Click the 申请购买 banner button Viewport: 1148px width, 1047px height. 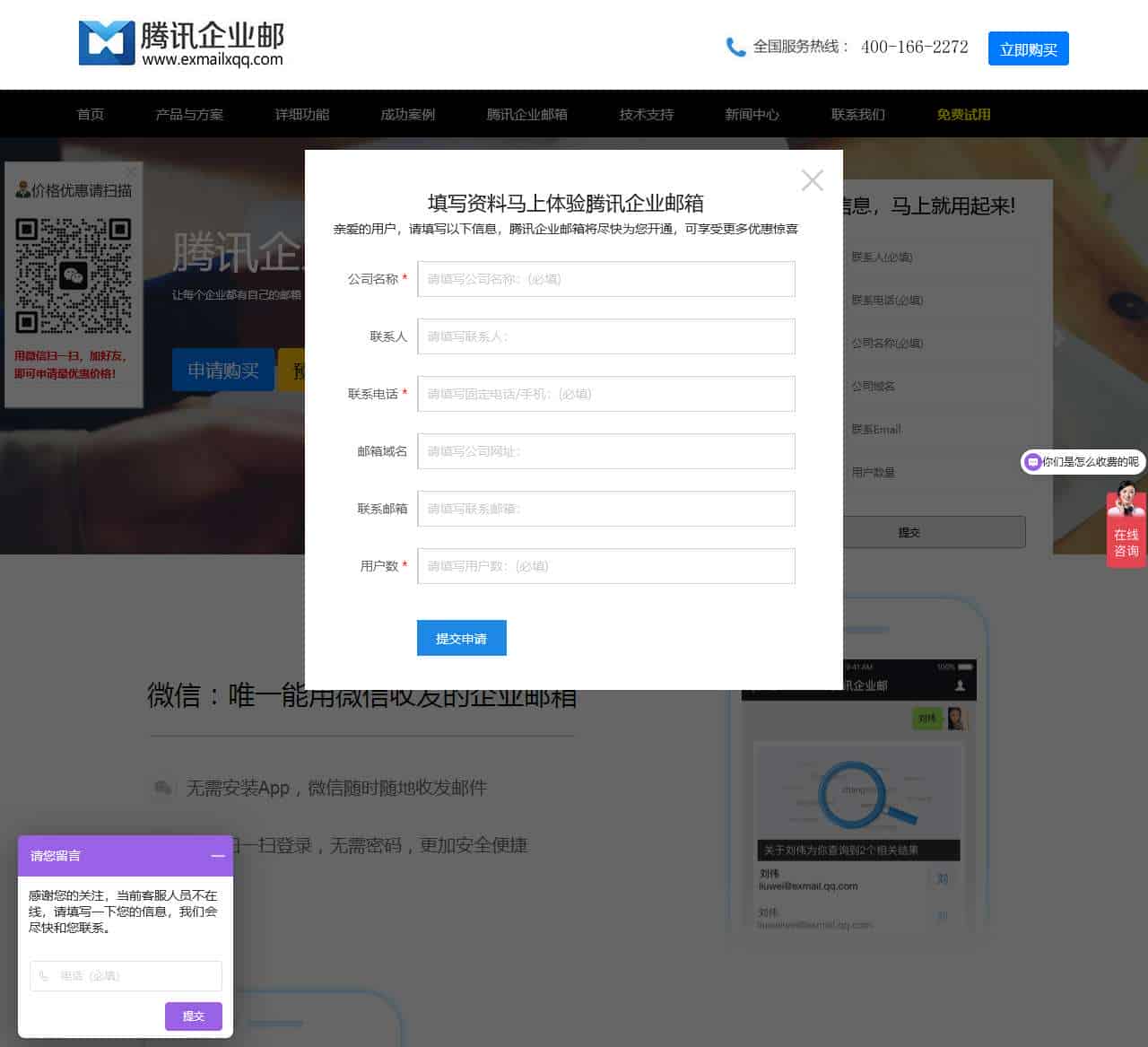[x=223, y=370]
